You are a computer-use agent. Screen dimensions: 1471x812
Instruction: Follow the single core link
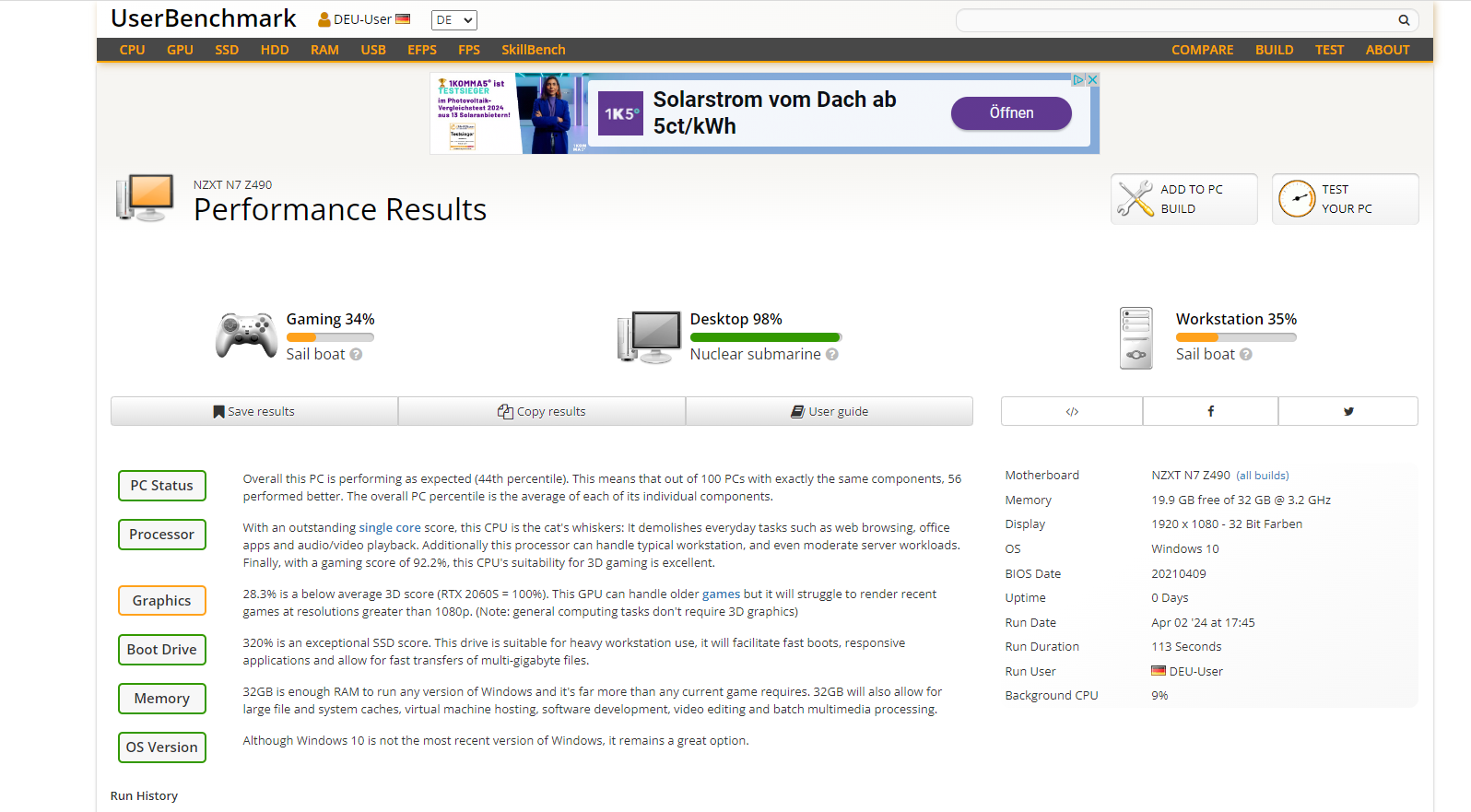pyautogui.click(x=390, y=528)
